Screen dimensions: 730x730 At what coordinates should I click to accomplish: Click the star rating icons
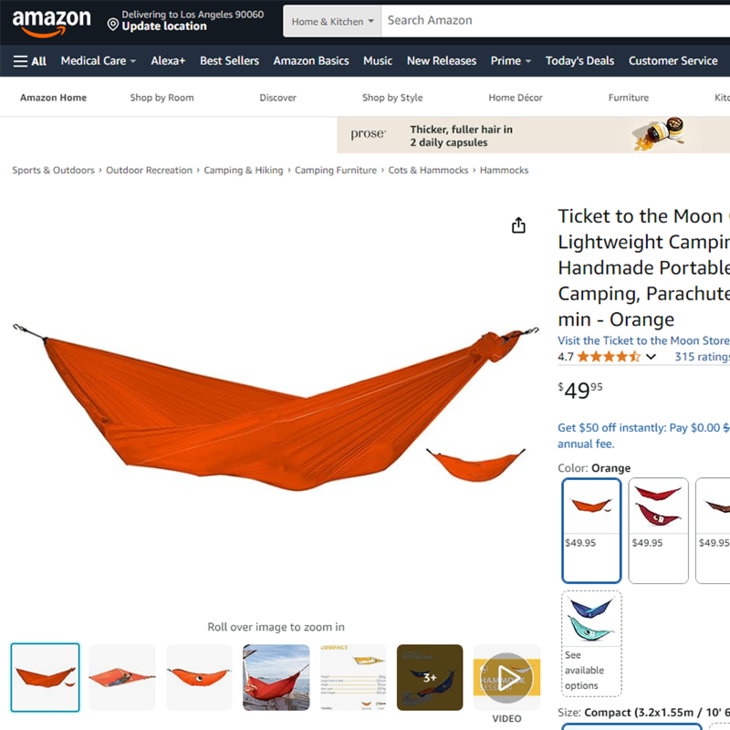[x=609, y=357]
